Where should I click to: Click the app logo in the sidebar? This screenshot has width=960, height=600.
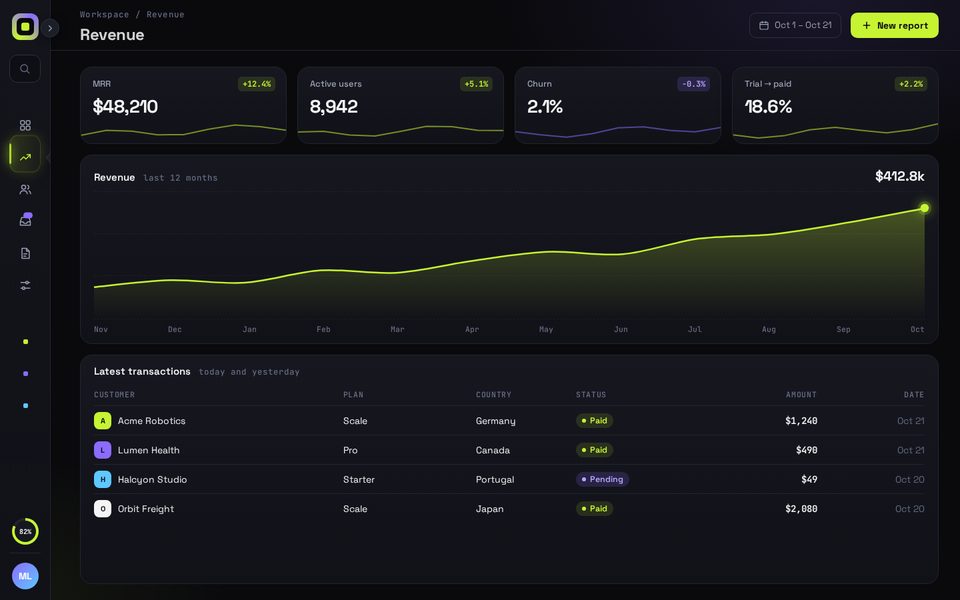[25, 26]
